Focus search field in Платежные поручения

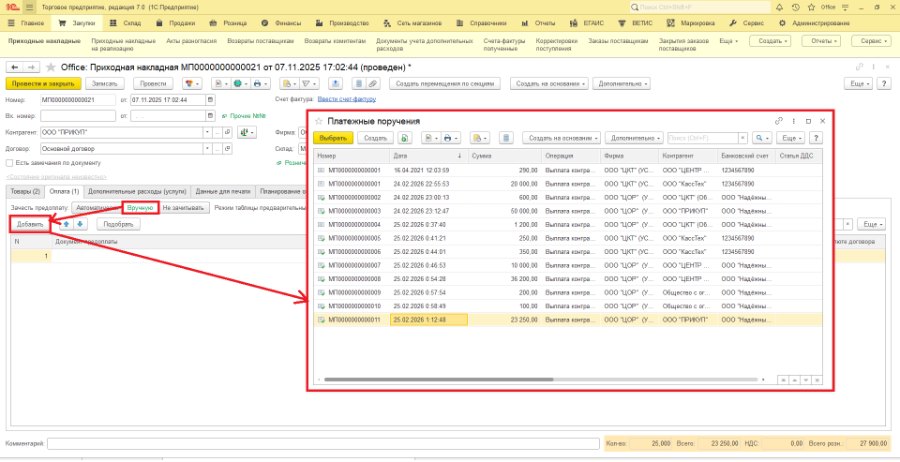(x=702, y=138)
